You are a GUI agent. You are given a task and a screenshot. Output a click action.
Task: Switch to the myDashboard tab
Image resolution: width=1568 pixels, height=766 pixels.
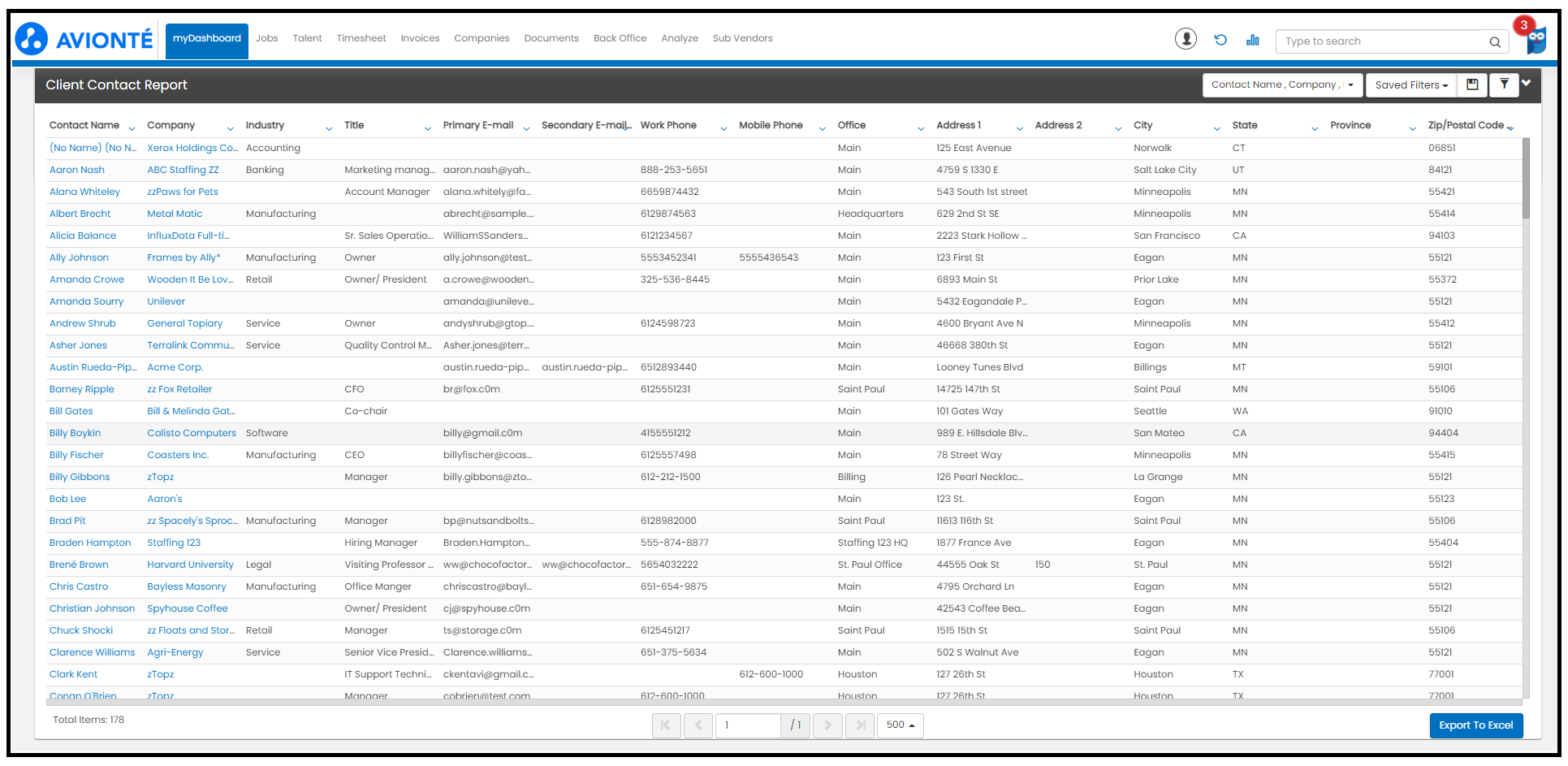coord(207,40)
